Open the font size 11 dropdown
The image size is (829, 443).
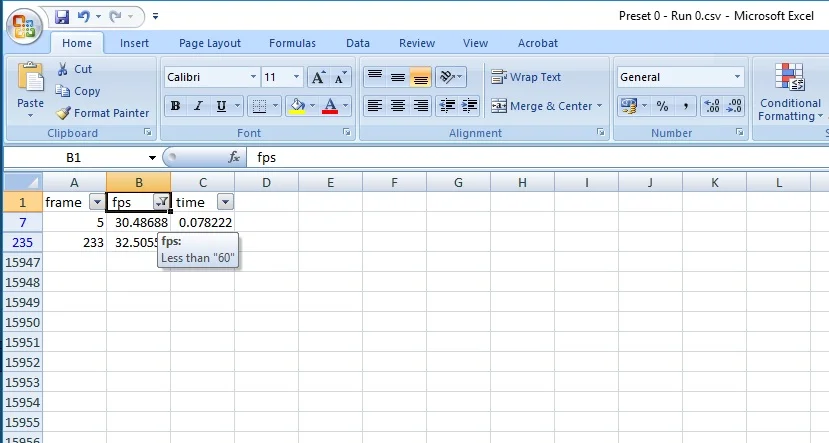(x=296, y=77)
